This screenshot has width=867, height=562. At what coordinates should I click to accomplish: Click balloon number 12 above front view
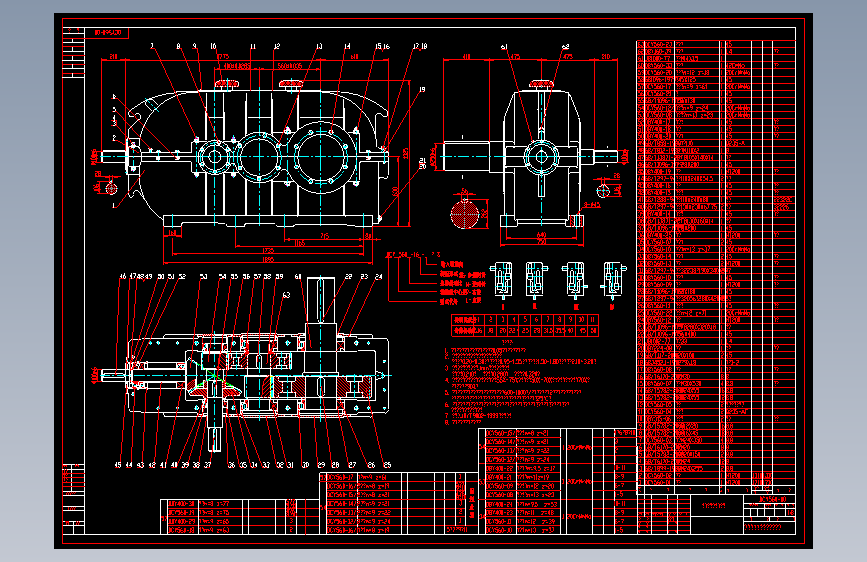276,46
